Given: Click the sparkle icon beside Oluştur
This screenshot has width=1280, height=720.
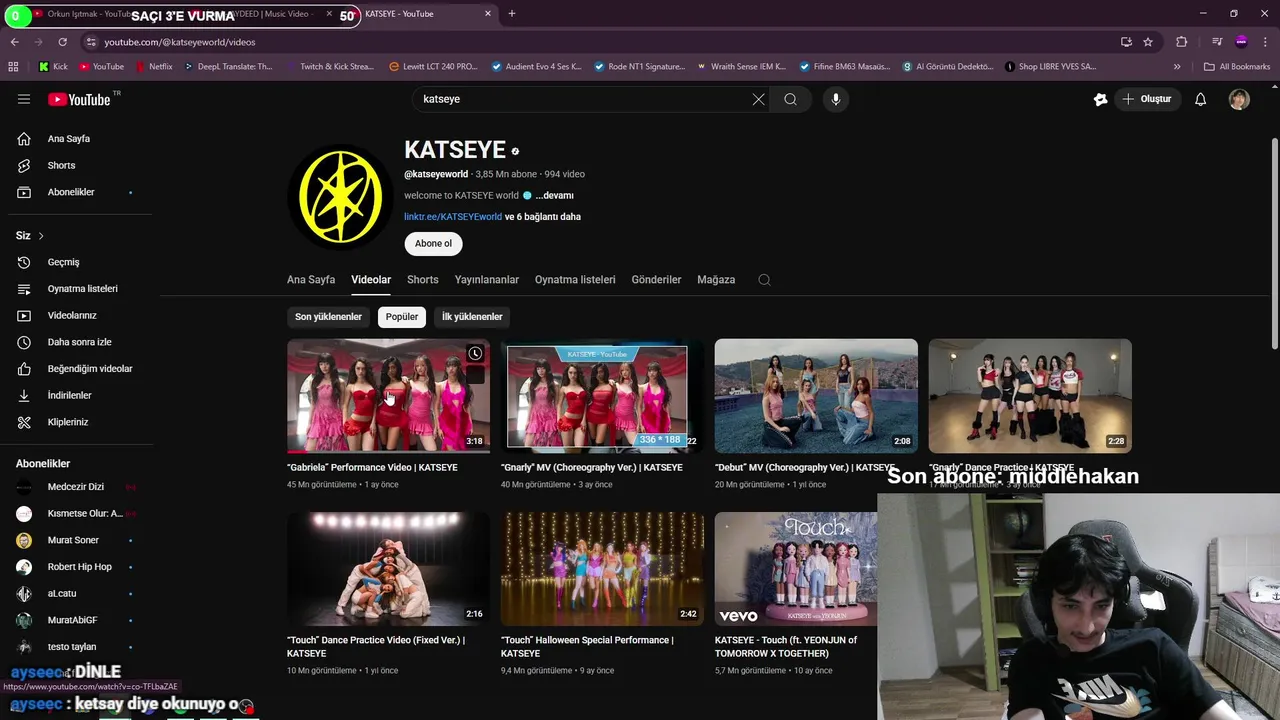Looking at the screenshot, I should [x=1100, y=99].
